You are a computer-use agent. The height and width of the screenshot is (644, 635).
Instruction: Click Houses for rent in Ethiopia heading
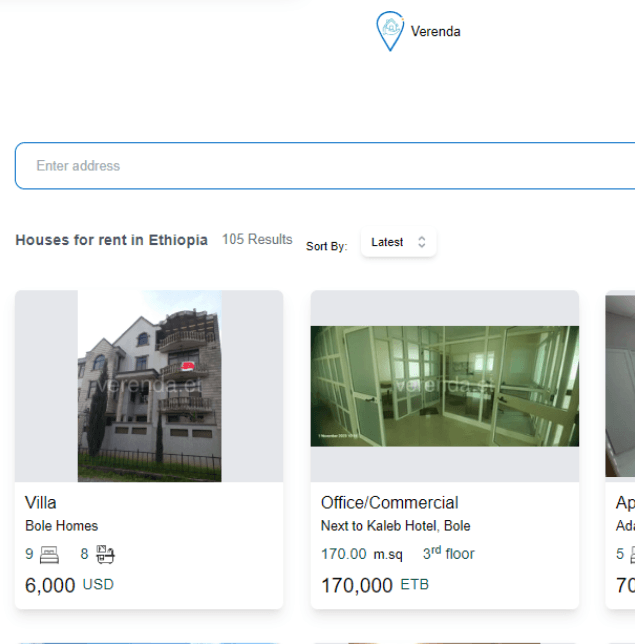tap(111, 240)
